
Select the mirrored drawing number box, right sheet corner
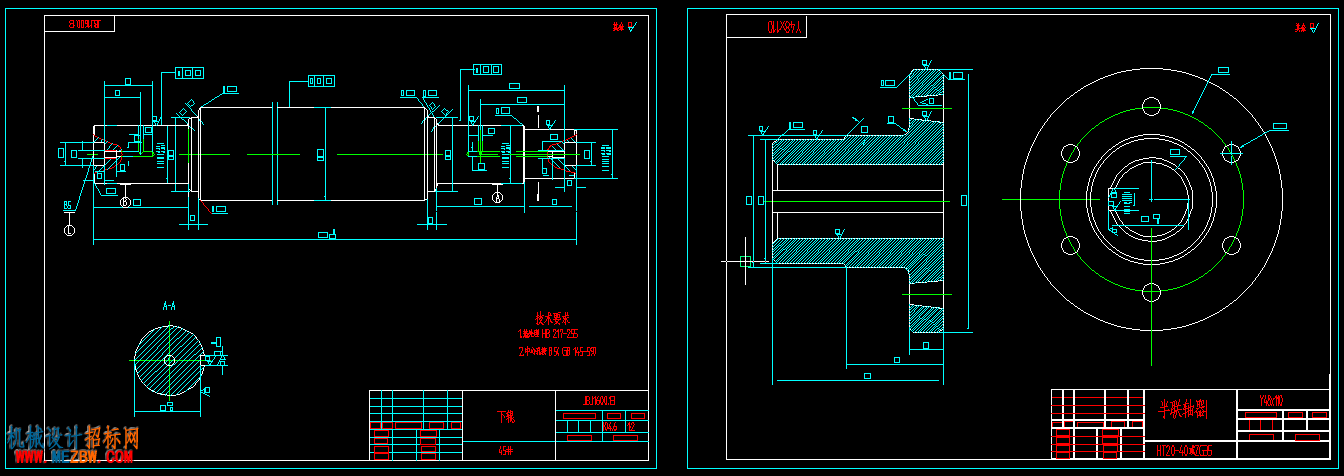767,27
